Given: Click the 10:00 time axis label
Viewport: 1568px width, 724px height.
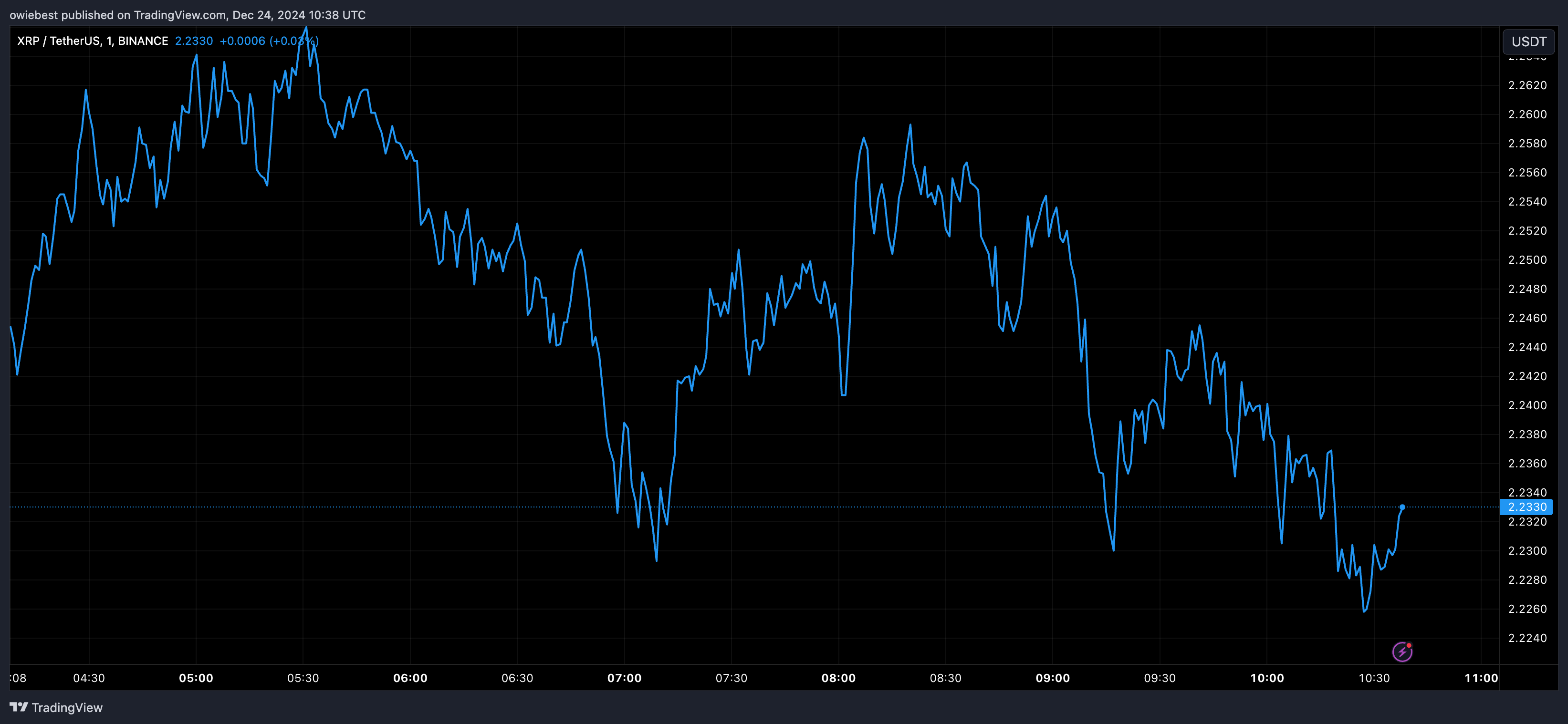Looking at the screenshot, I should (x=1267, y=678).
